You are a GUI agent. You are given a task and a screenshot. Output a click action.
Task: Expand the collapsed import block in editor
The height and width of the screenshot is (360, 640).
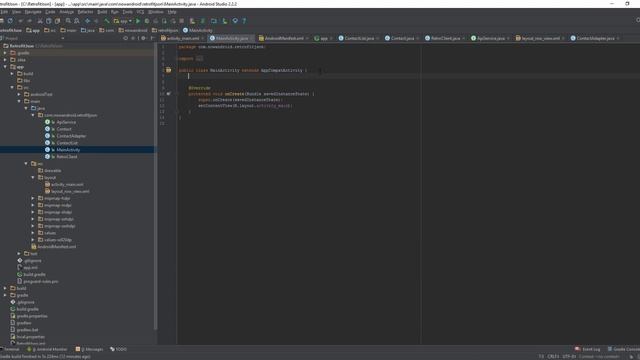199,58
